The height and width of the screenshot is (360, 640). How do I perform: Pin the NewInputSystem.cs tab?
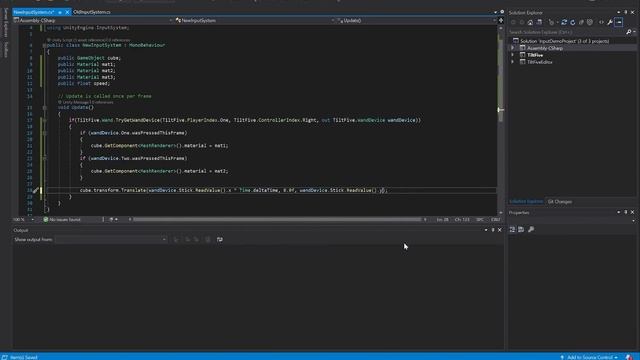point(60,12)
